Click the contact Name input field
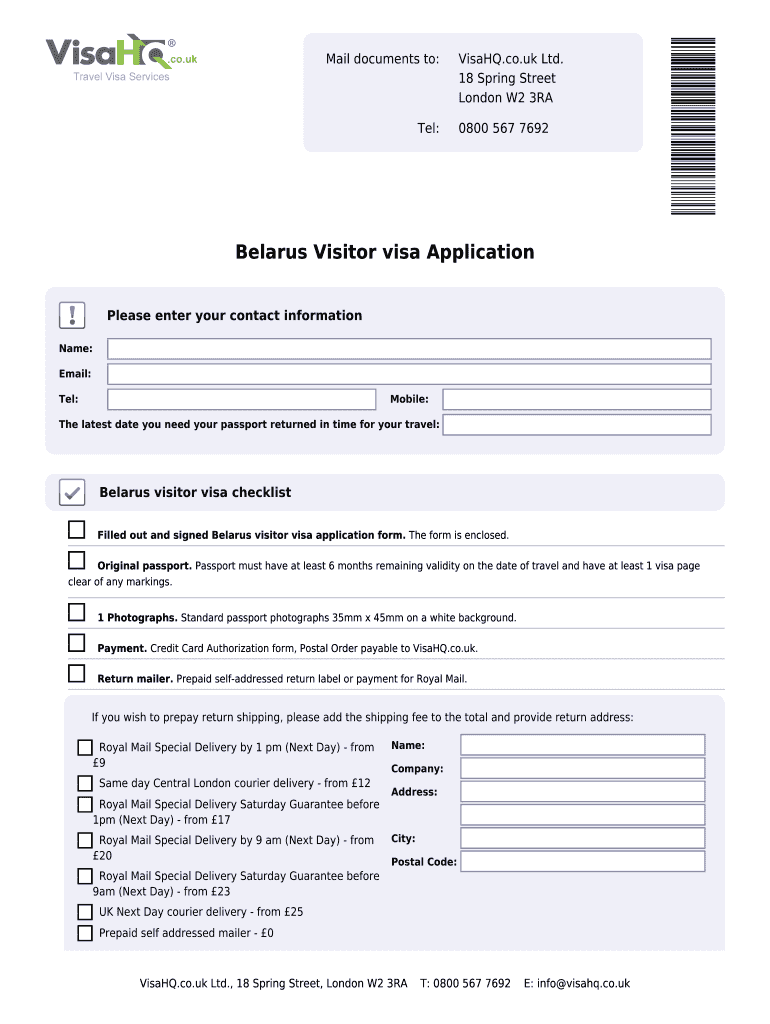Screen dimensions: 770x1024 tap(409, 349)
